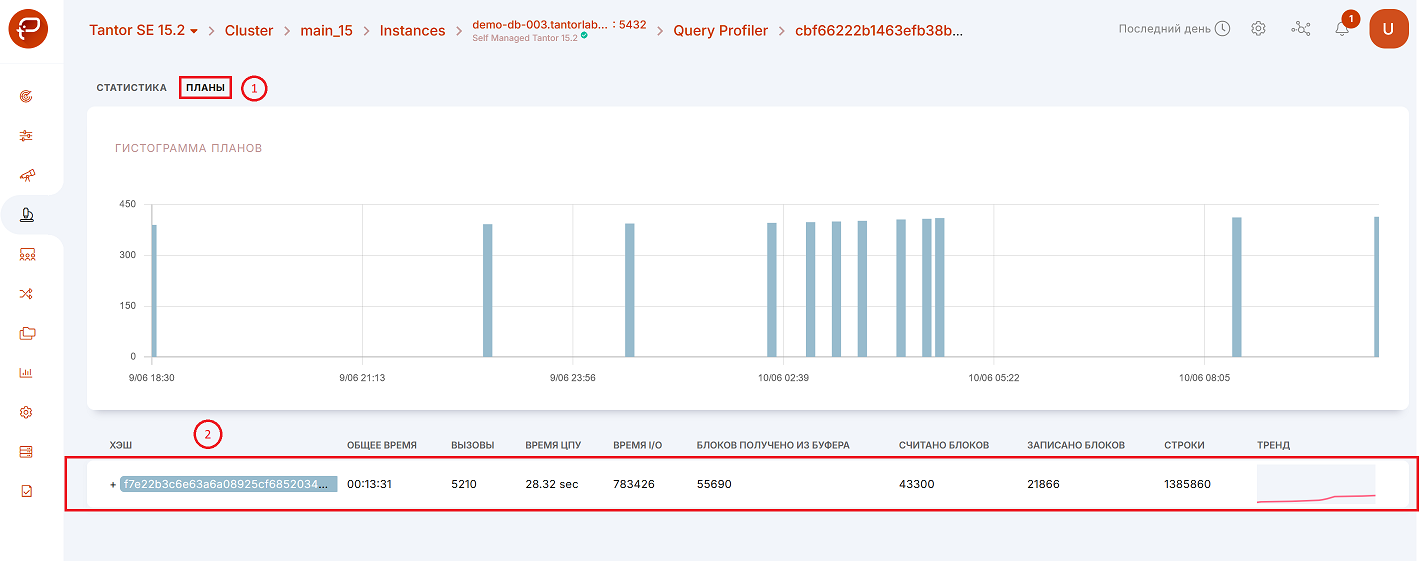Click I/O time value 783426
The image size is (1424, 561).
click(633, 484)
